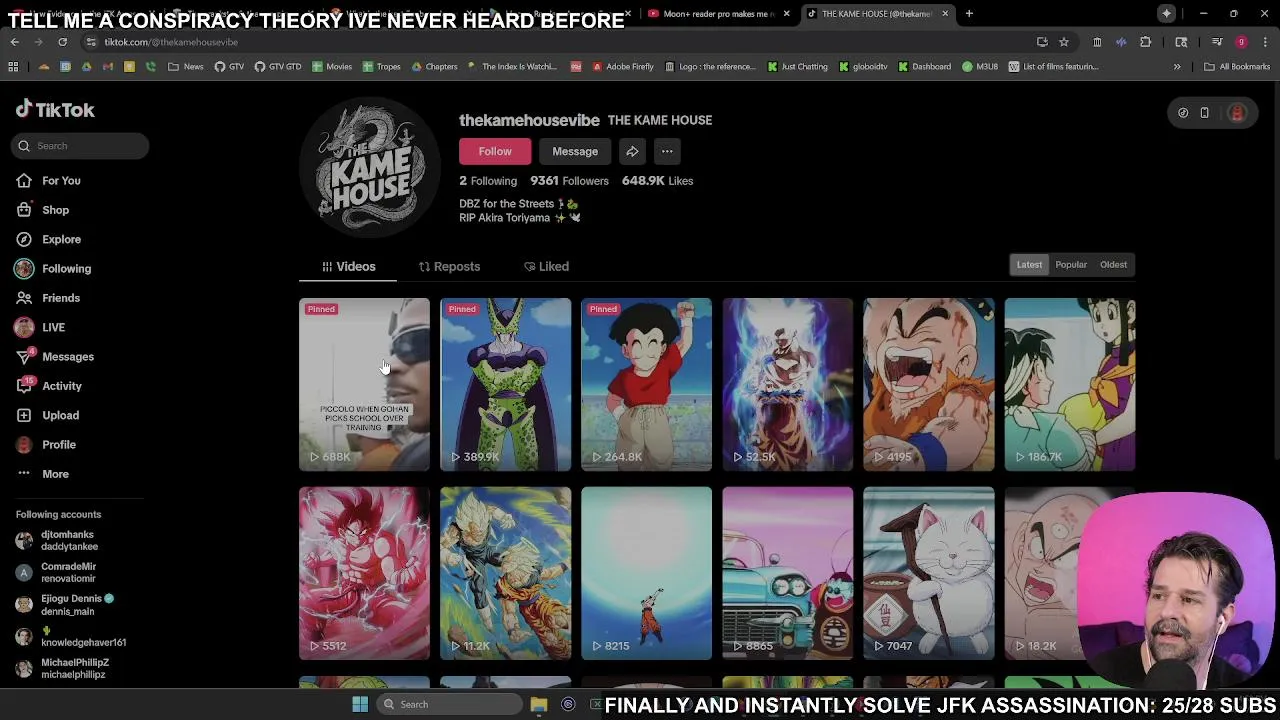Image resolution: width=1280 pixels, height=720 pixels.
Task: Bookmark this page with the star icon
Action: pyautogui.click(x=1064, y=42)
